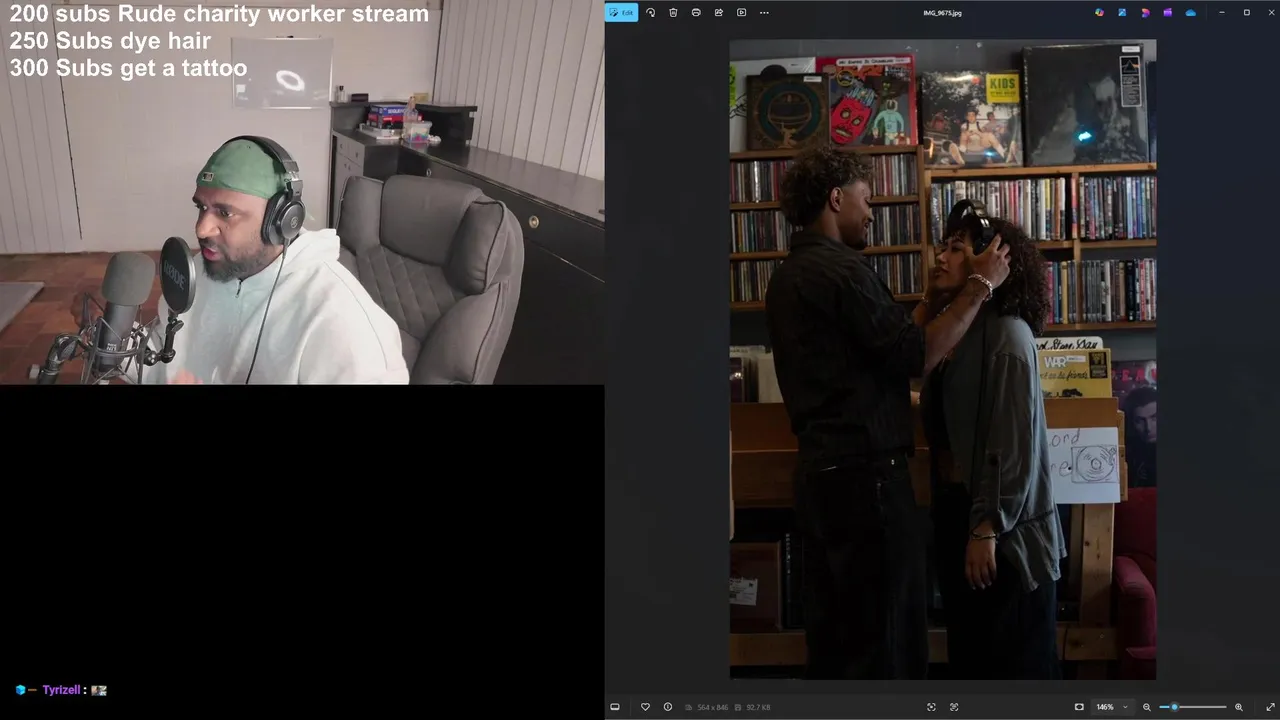1280x720 pixels.
Task: Click the Tyrizell chat username
Action: pos(61,690)
